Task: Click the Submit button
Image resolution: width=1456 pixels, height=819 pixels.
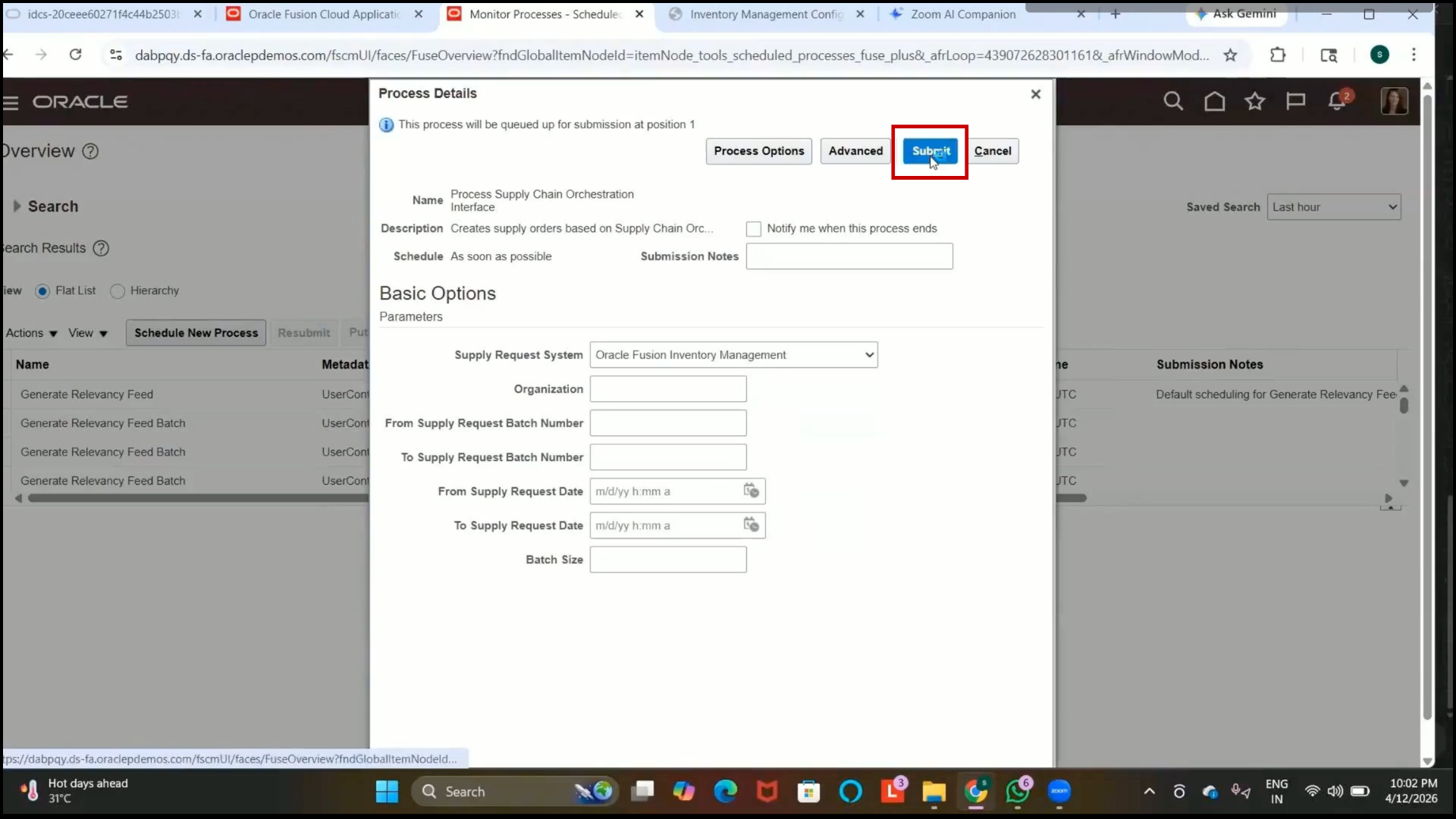Action: [930, 151]
